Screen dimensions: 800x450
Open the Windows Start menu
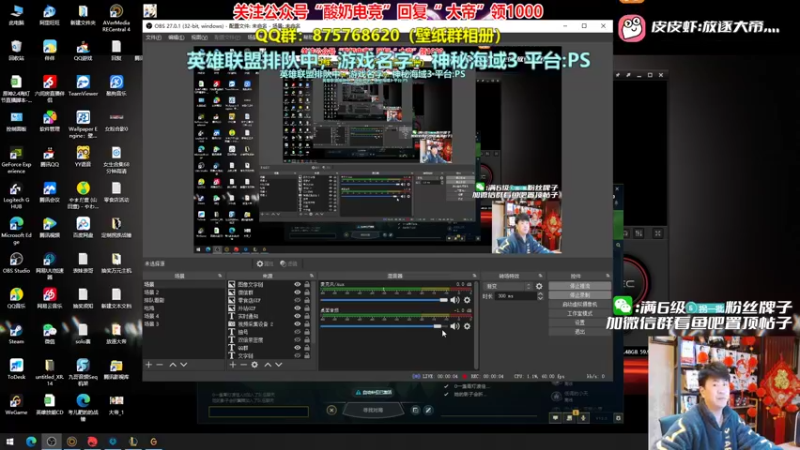[x=10, y=441]
